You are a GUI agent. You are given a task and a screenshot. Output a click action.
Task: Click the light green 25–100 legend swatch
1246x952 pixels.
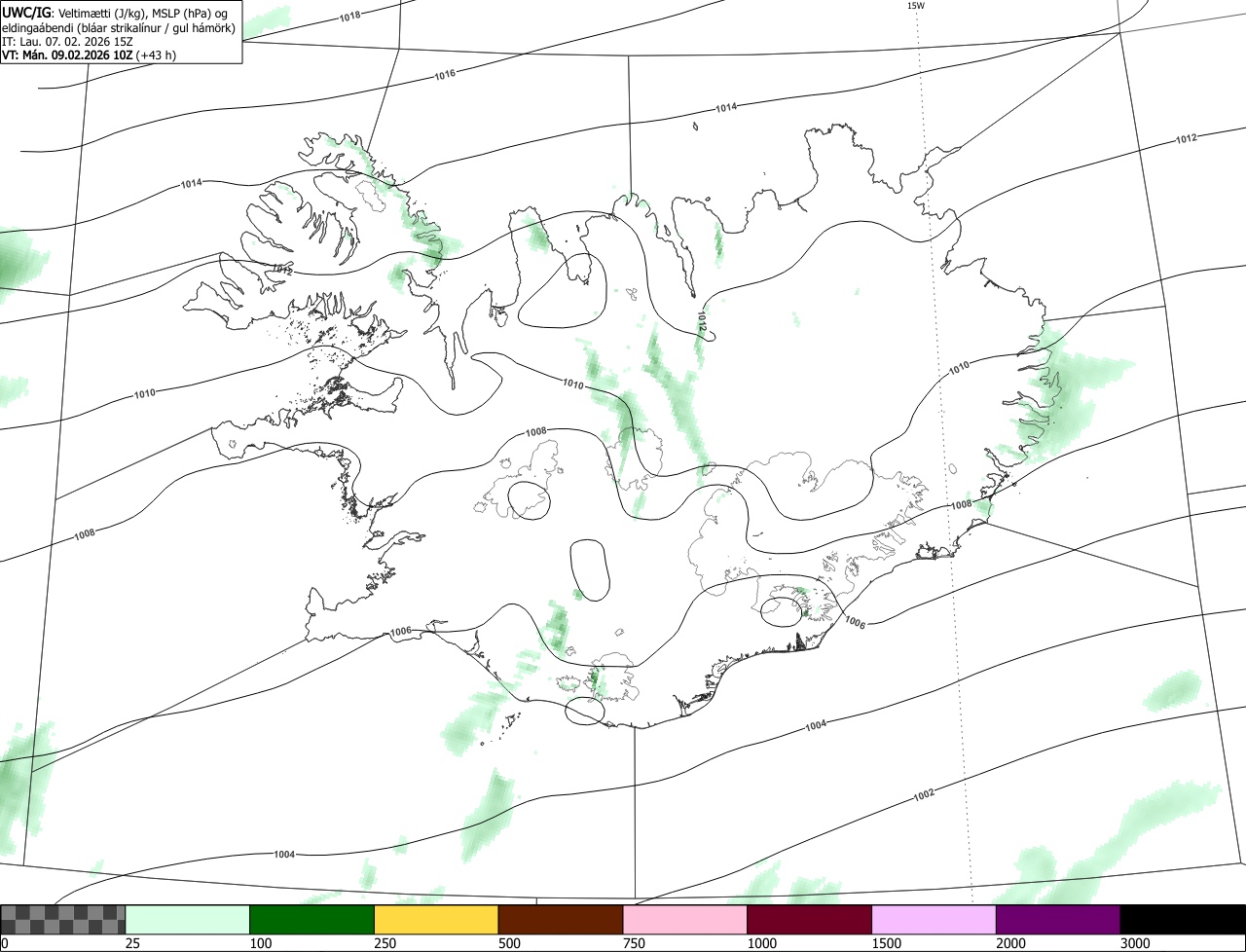coord(188,919)
